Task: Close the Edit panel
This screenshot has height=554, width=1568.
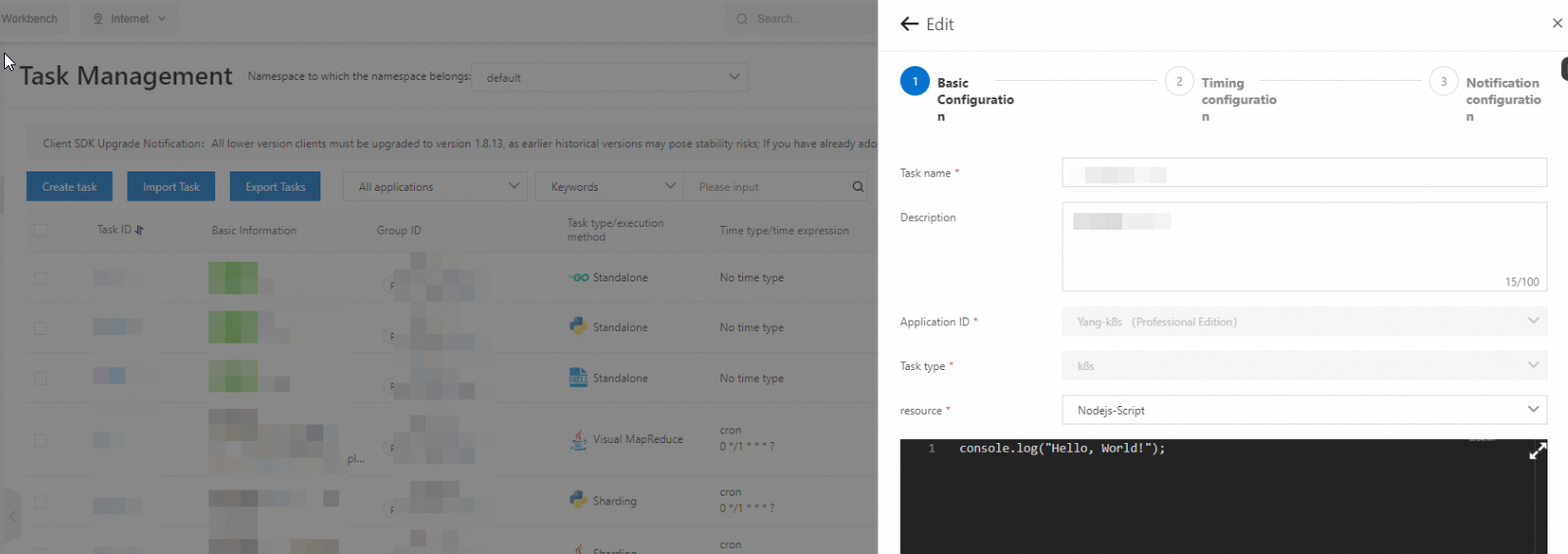Action: (1557, 23)
